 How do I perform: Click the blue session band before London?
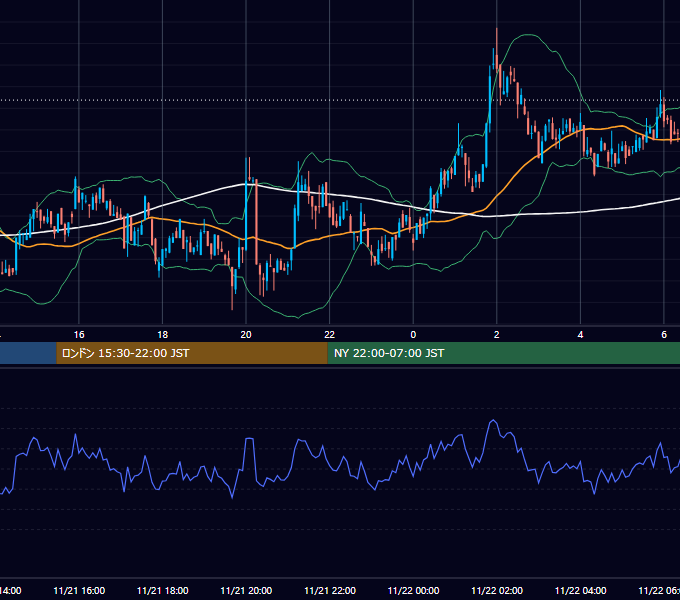(x=28, y=353)
